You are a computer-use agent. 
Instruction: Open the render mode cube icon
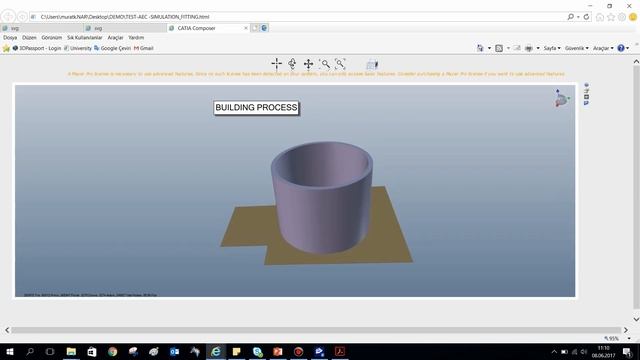click(372, 64)
